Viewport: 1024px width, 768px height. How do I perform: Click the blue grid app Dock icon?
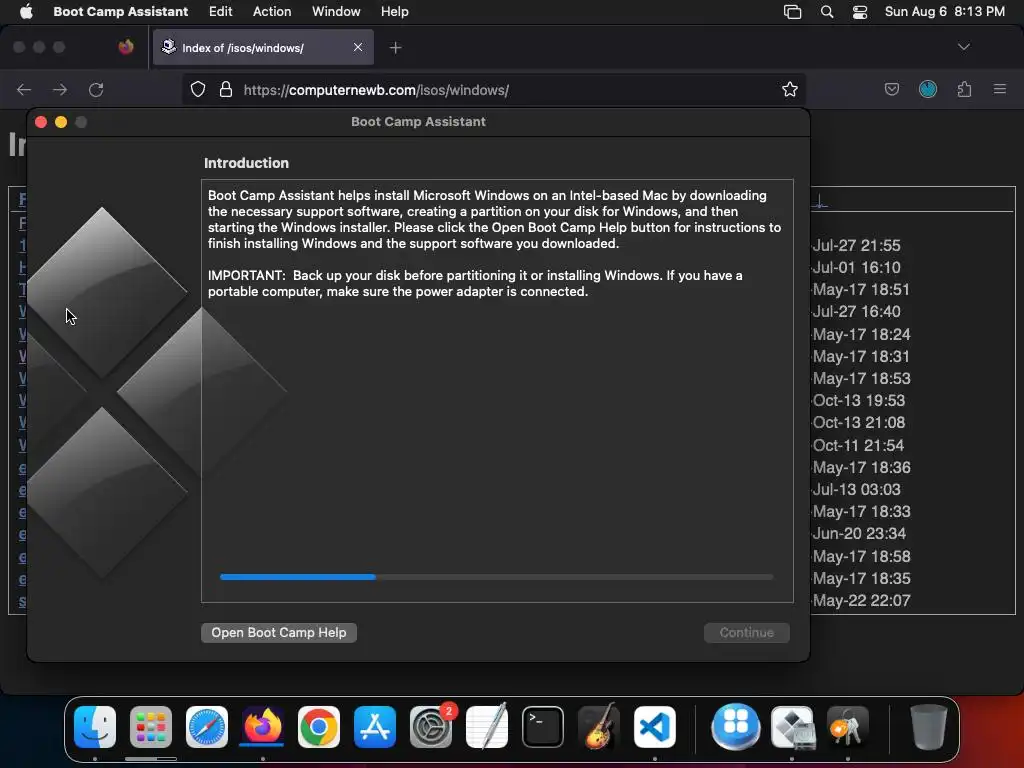pos(736,727)
